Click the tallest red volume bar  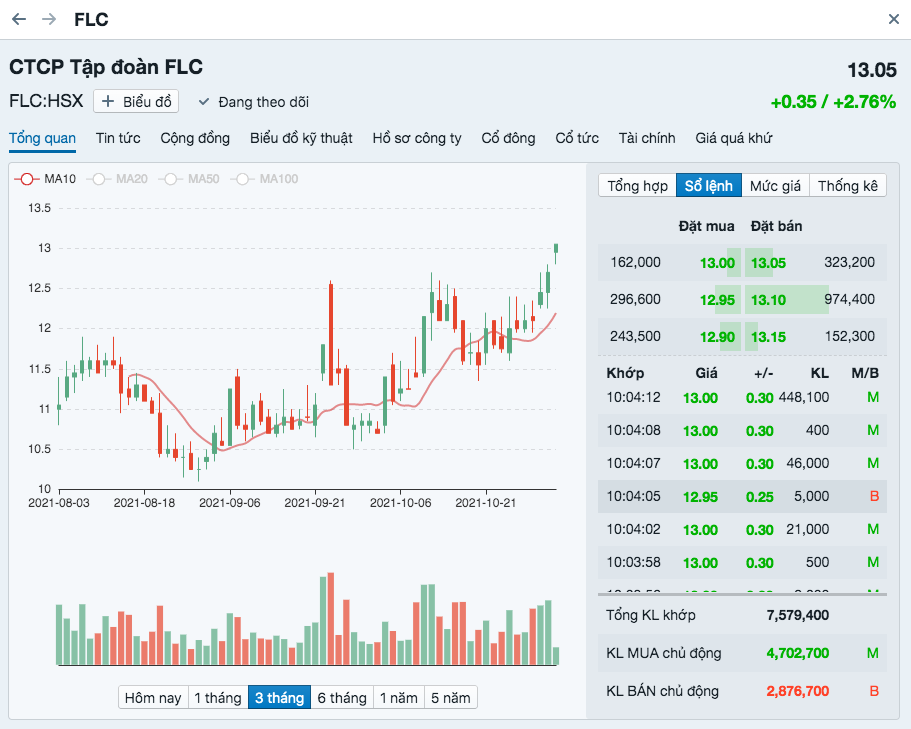[331, 619]
